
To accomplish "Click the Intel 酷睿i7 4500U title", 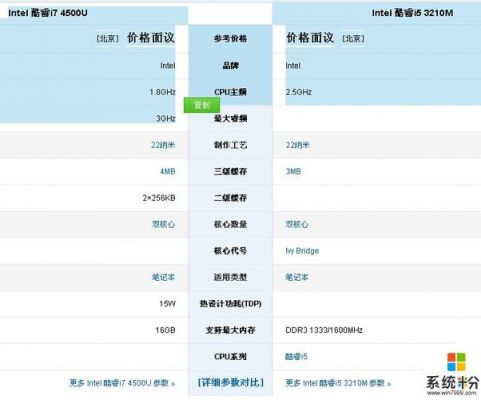I will (48, 13).
